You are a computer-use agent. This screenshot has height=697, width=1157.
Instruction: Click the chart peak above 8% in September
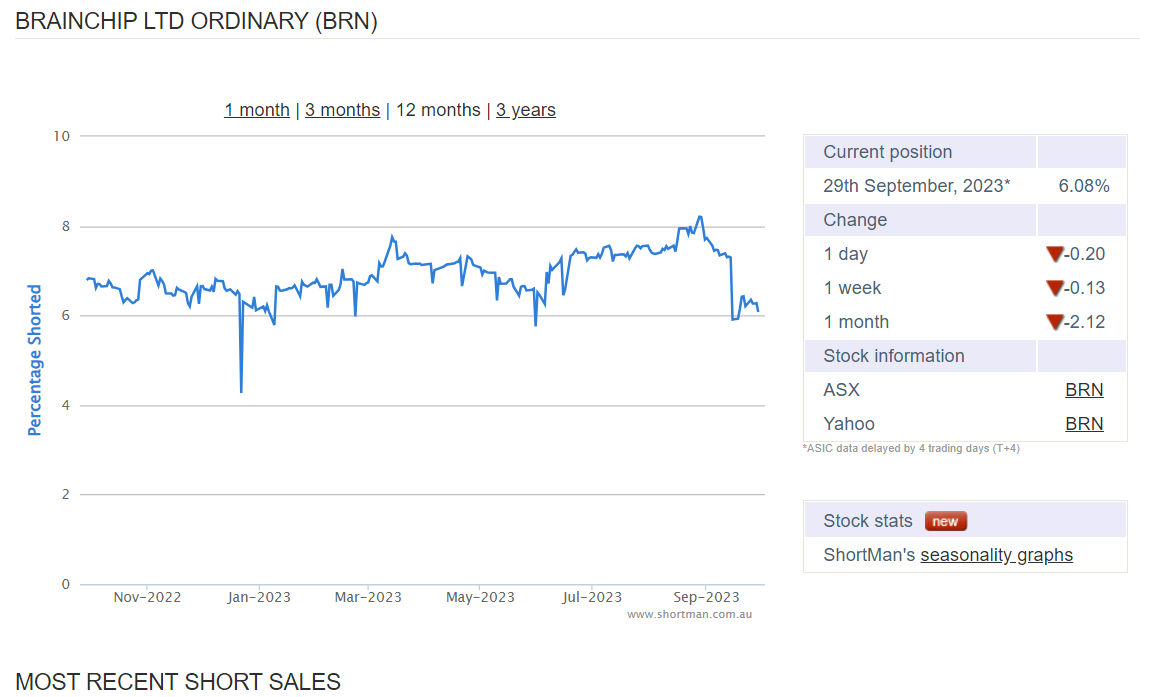click(x=700, y=217)
